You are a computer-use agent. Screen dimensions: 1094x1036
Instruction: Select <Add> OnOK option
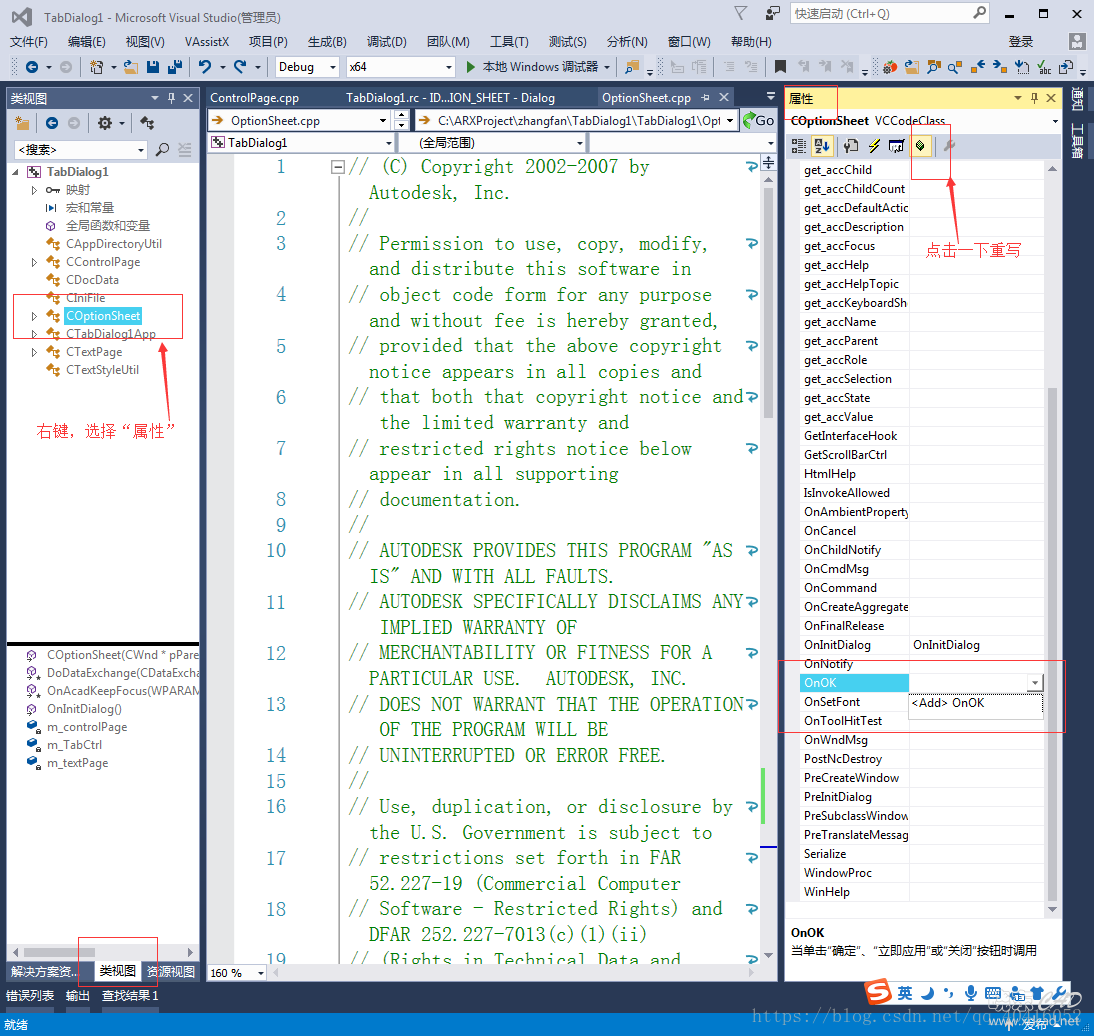pos(975,703)
